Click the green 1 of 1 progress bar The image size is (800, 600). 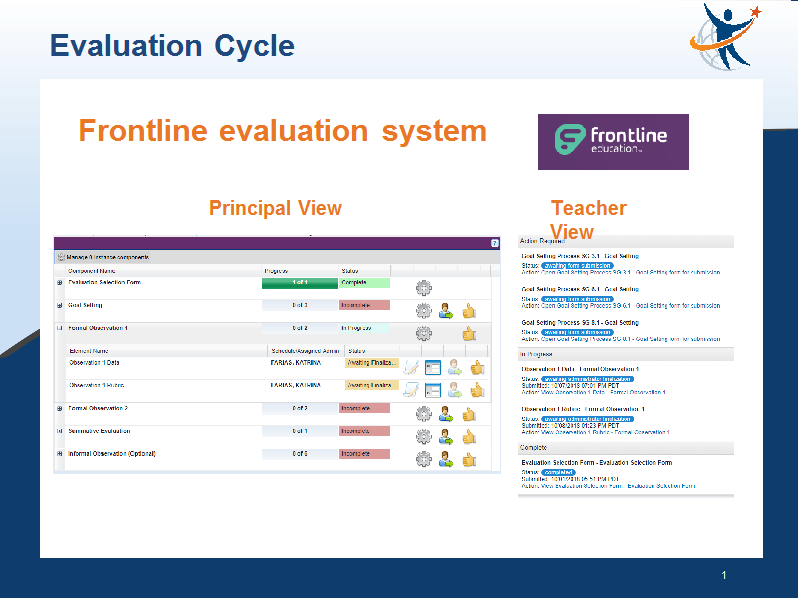(300, 283)
